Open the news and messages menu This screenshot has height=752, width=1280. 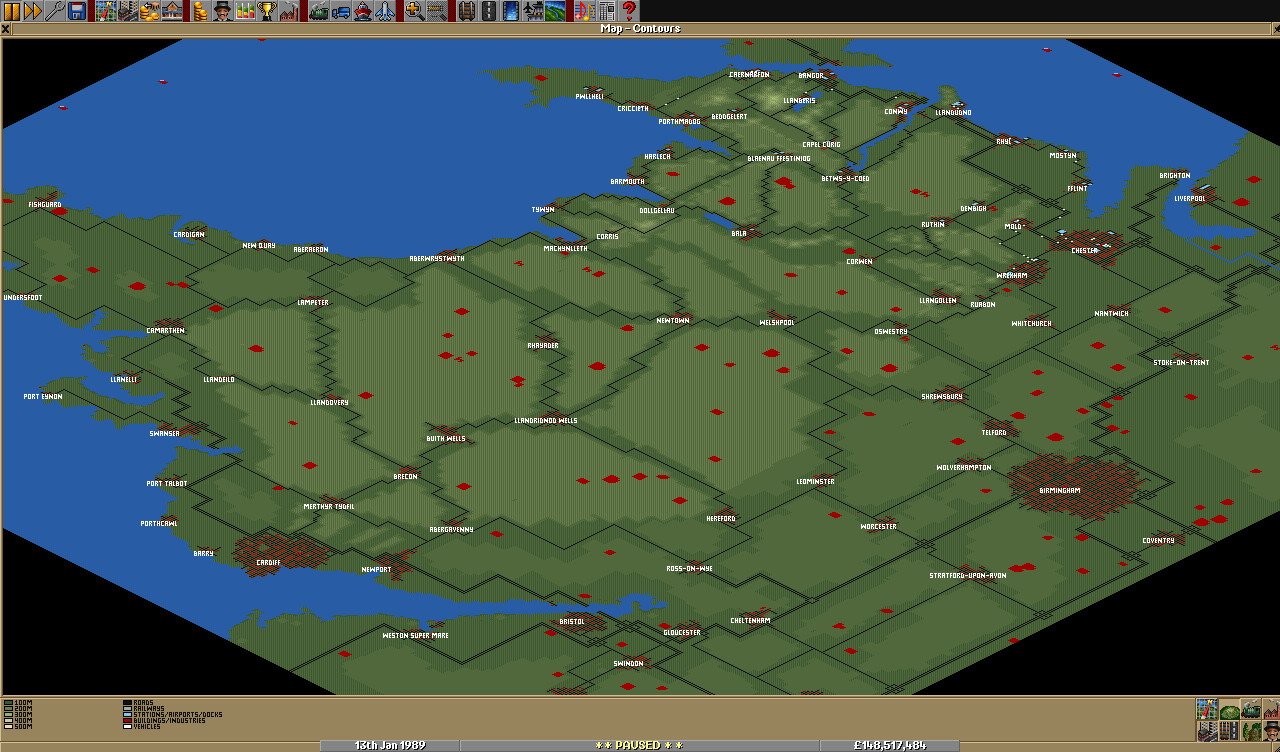[x=605, y=11]
